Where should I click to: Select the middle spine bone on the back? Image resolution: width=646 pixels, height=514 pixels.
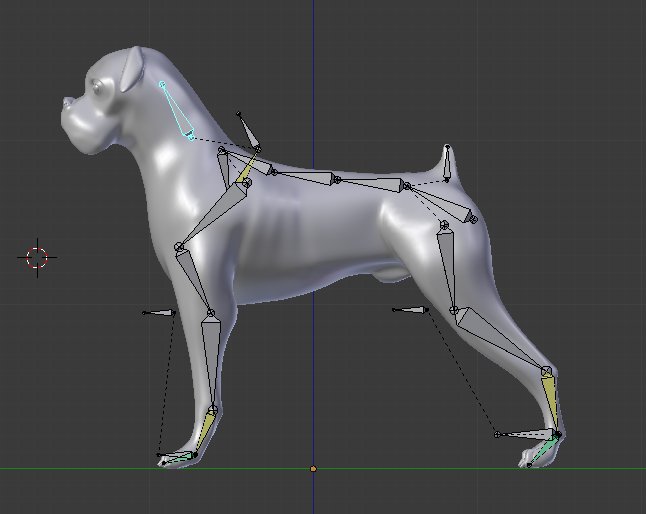[x=305, y=176]
